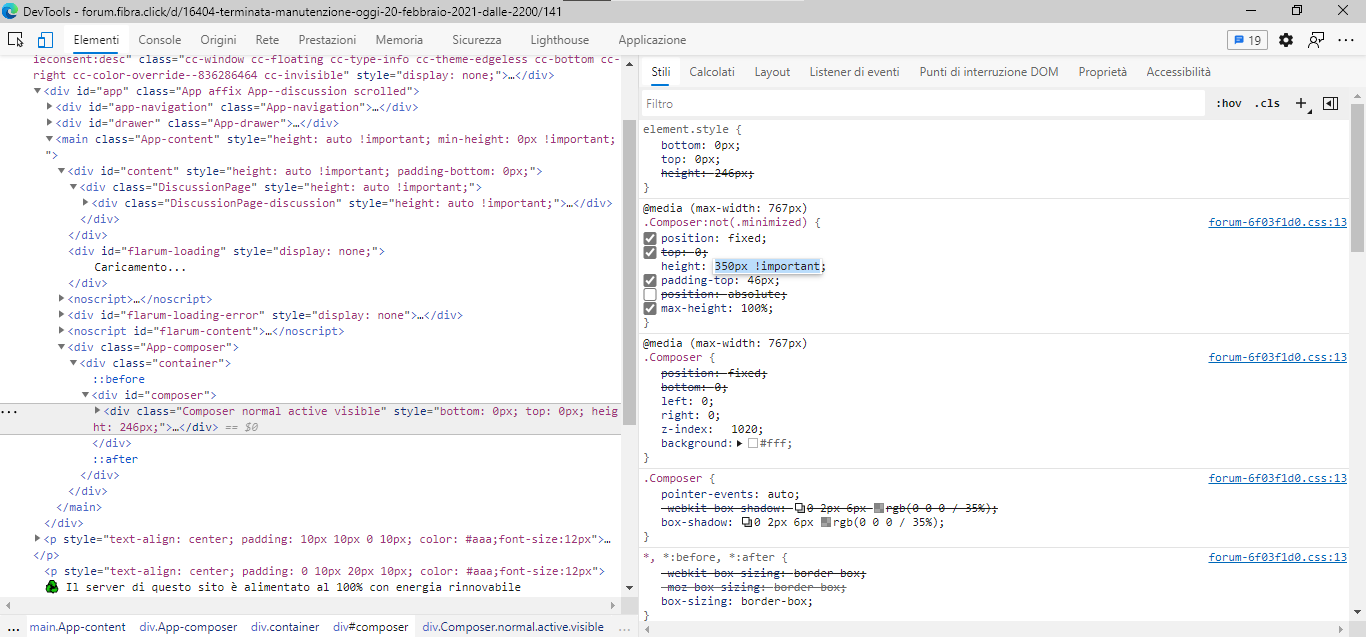This screenshot has width=1366, height=637.
Task: Open DevTools settings gear
Action: [x=1286, y=40]
